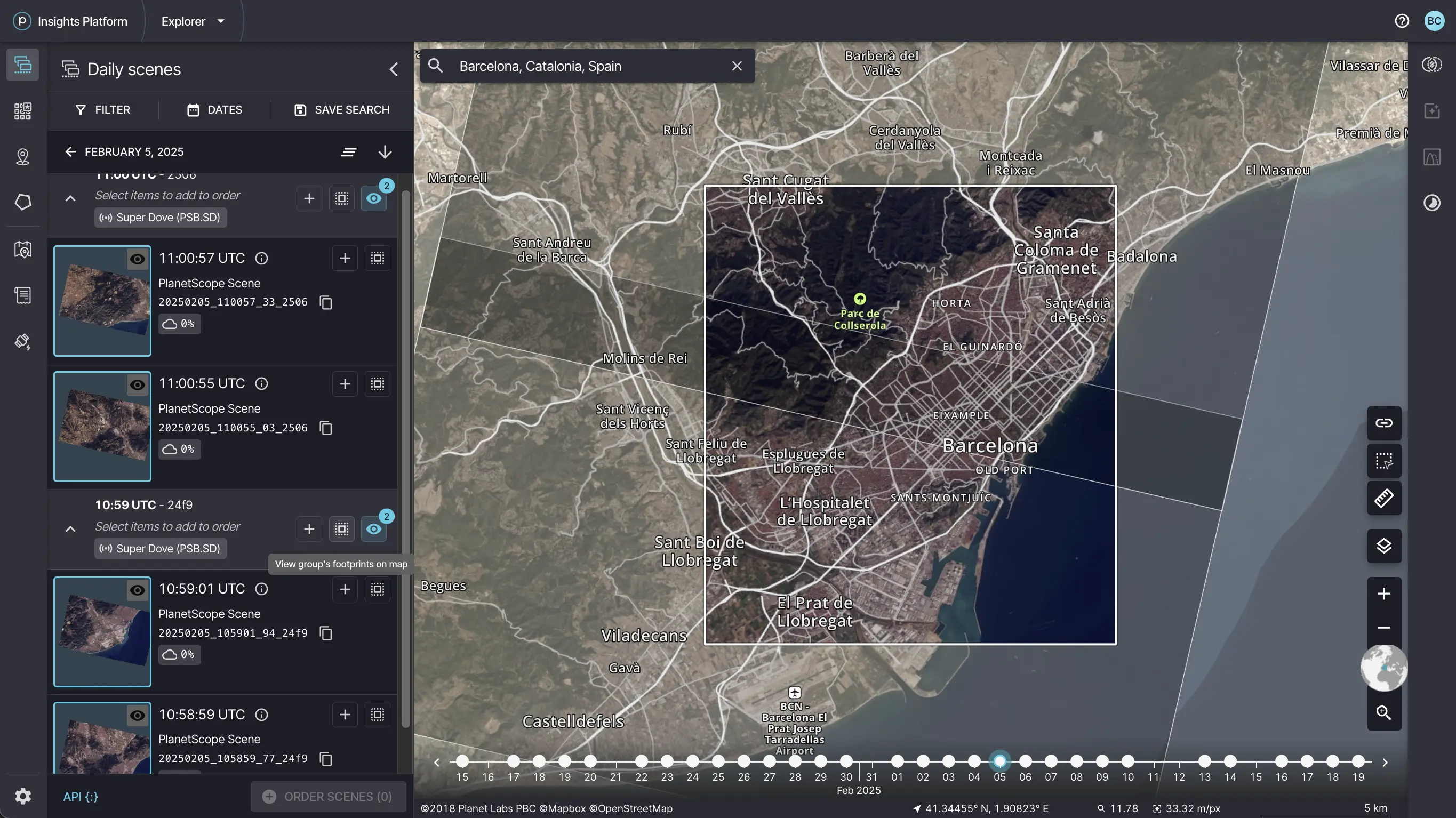Click the Super Dove (PSB.SD) tag under 24f9
The image size is (1456, 818).
click(x=161, y=548)
